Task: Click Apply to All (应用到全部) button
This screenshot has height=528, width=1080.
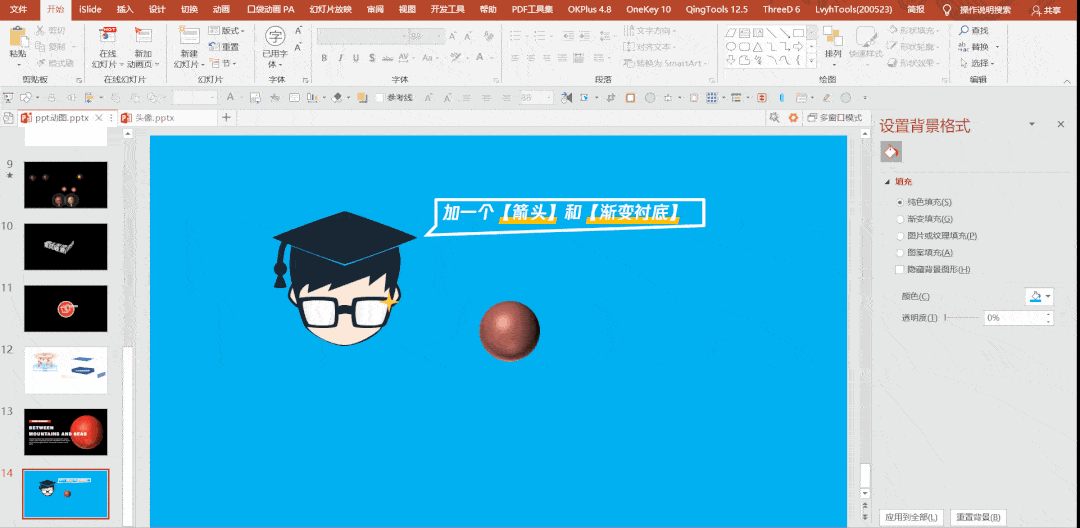Action: tap(910, 517)
